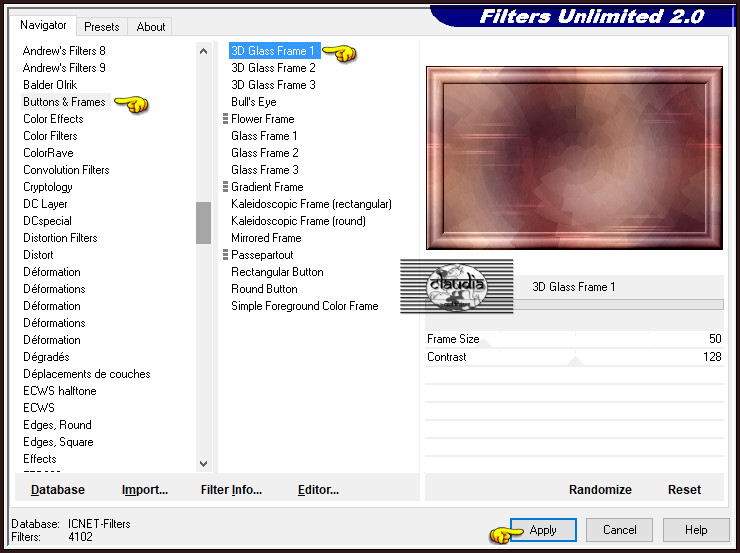Pick Cryptology category
Screen dimensions: 740x553
[x=48, y=187]
